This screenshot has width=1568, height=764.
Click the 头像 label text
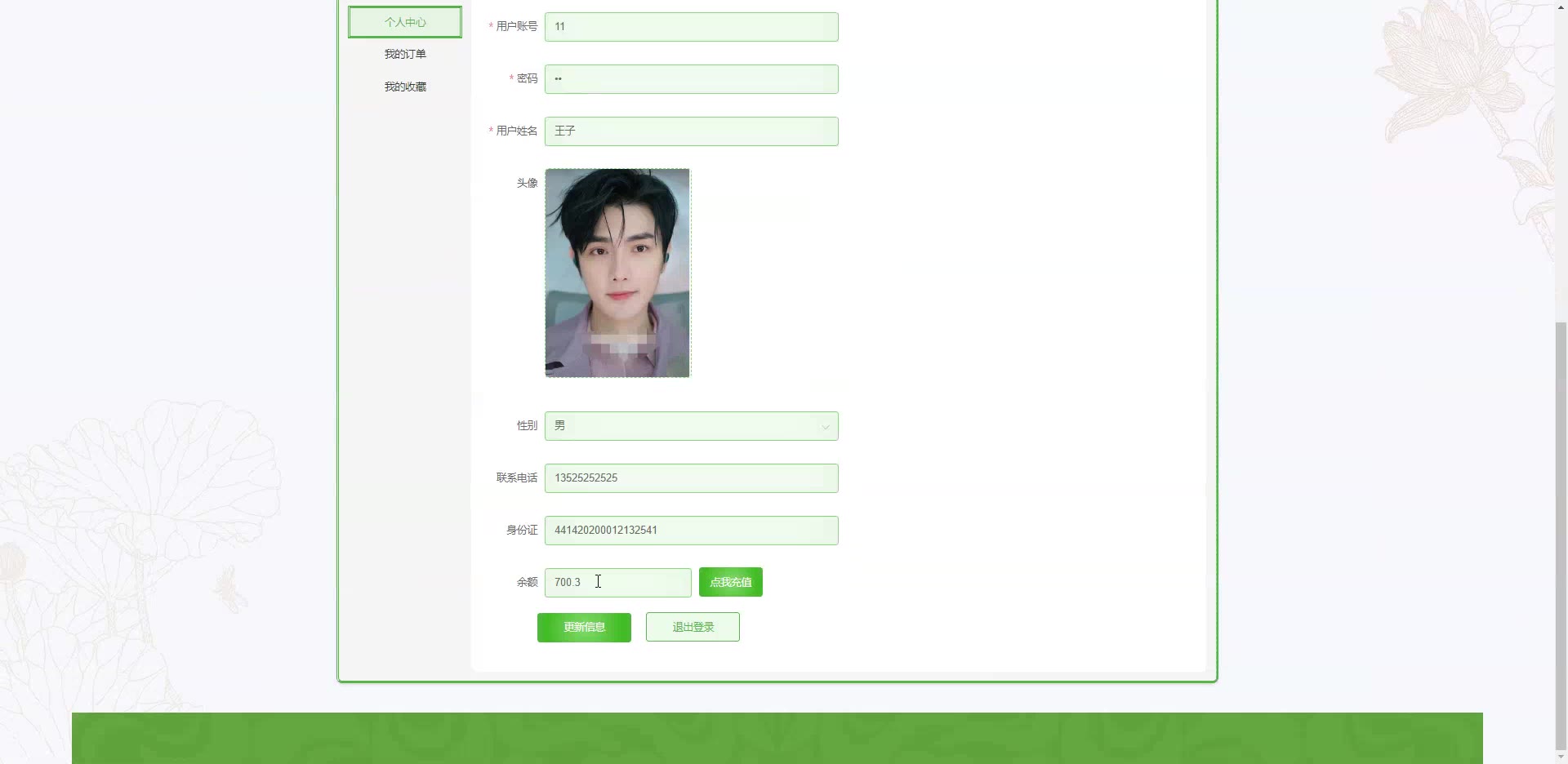pos(527,183)
